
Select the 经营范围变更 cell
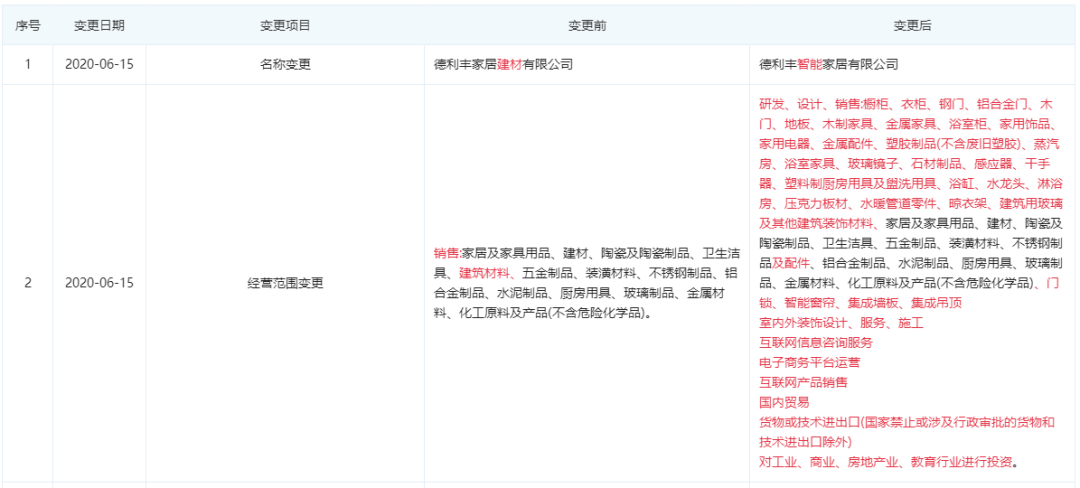pos(284,283)
